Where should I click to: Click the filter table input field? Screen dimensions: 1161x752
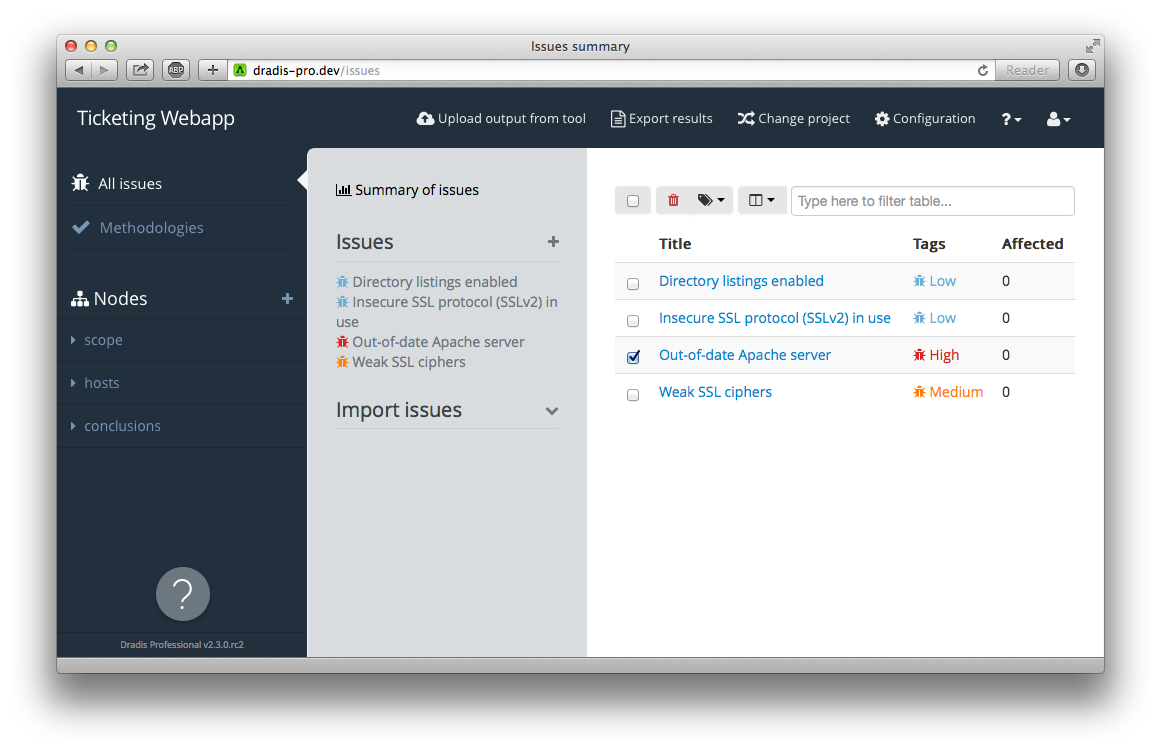pos(932,201)
